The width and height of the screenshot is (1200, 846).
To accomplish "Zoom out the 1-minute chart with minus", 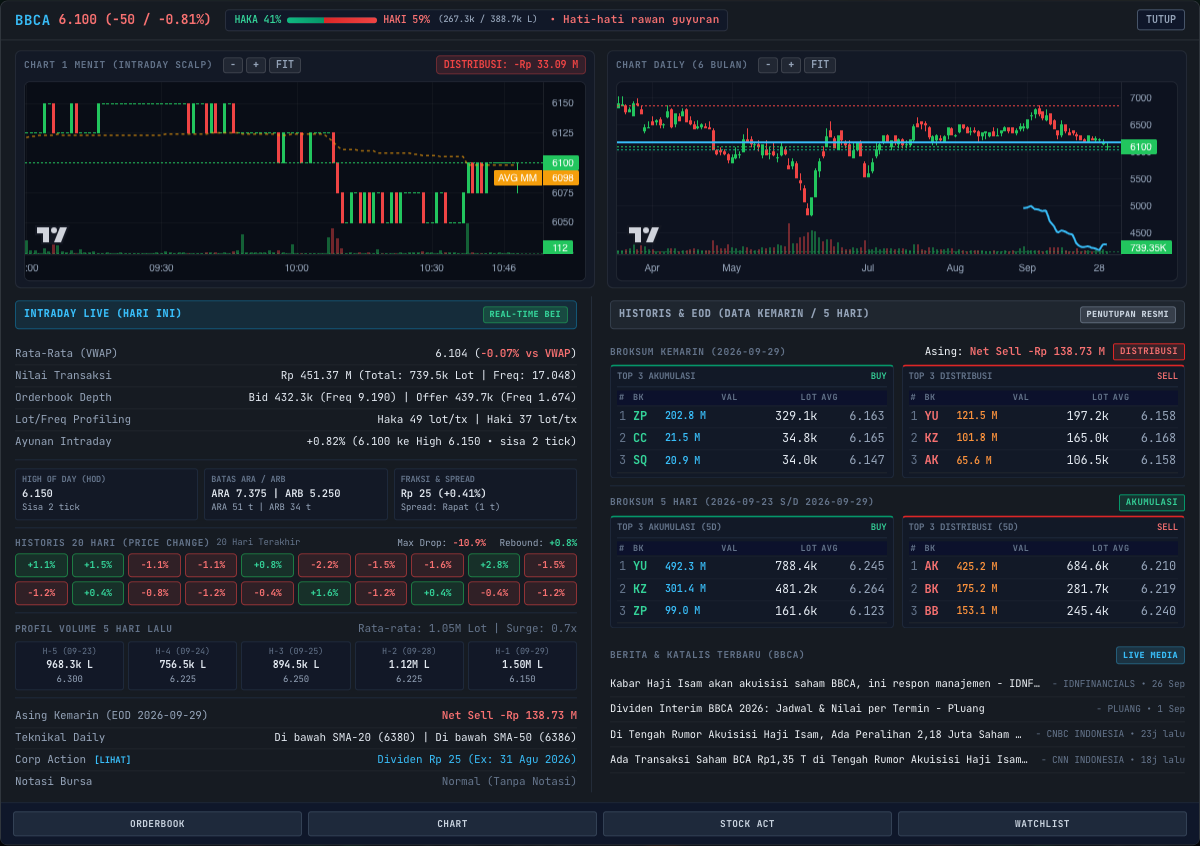I will (232, 65).
